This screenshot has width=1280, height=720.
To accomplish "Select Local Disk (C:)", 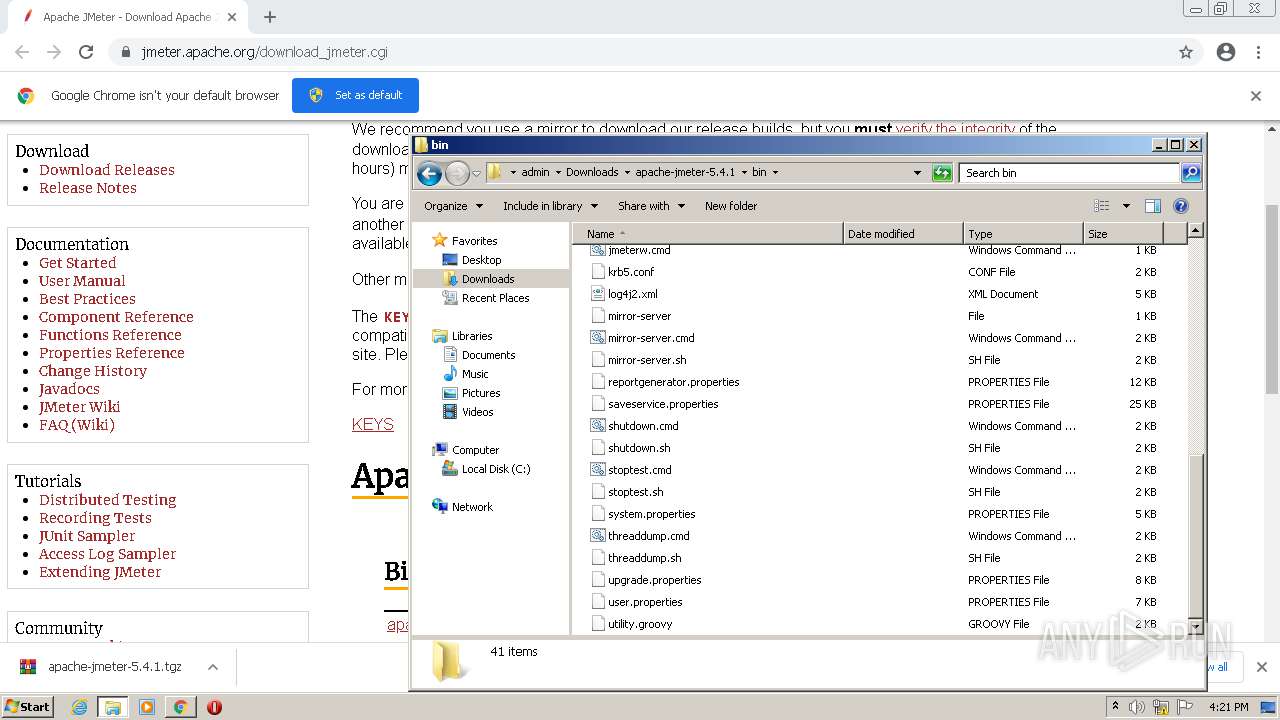I will click(x=496, y=469).
